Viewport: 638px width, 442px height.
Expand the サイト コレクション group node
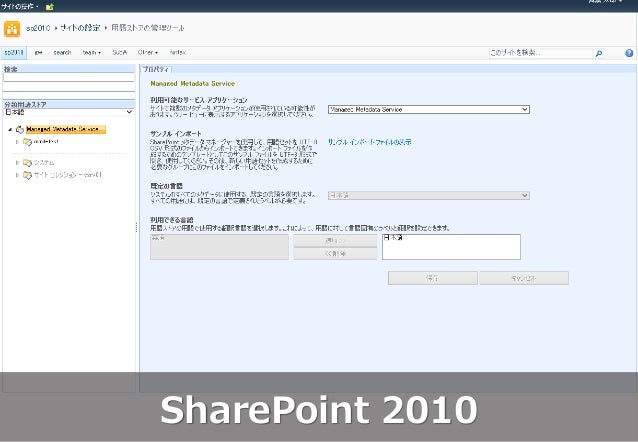click(x=17, y=175)
